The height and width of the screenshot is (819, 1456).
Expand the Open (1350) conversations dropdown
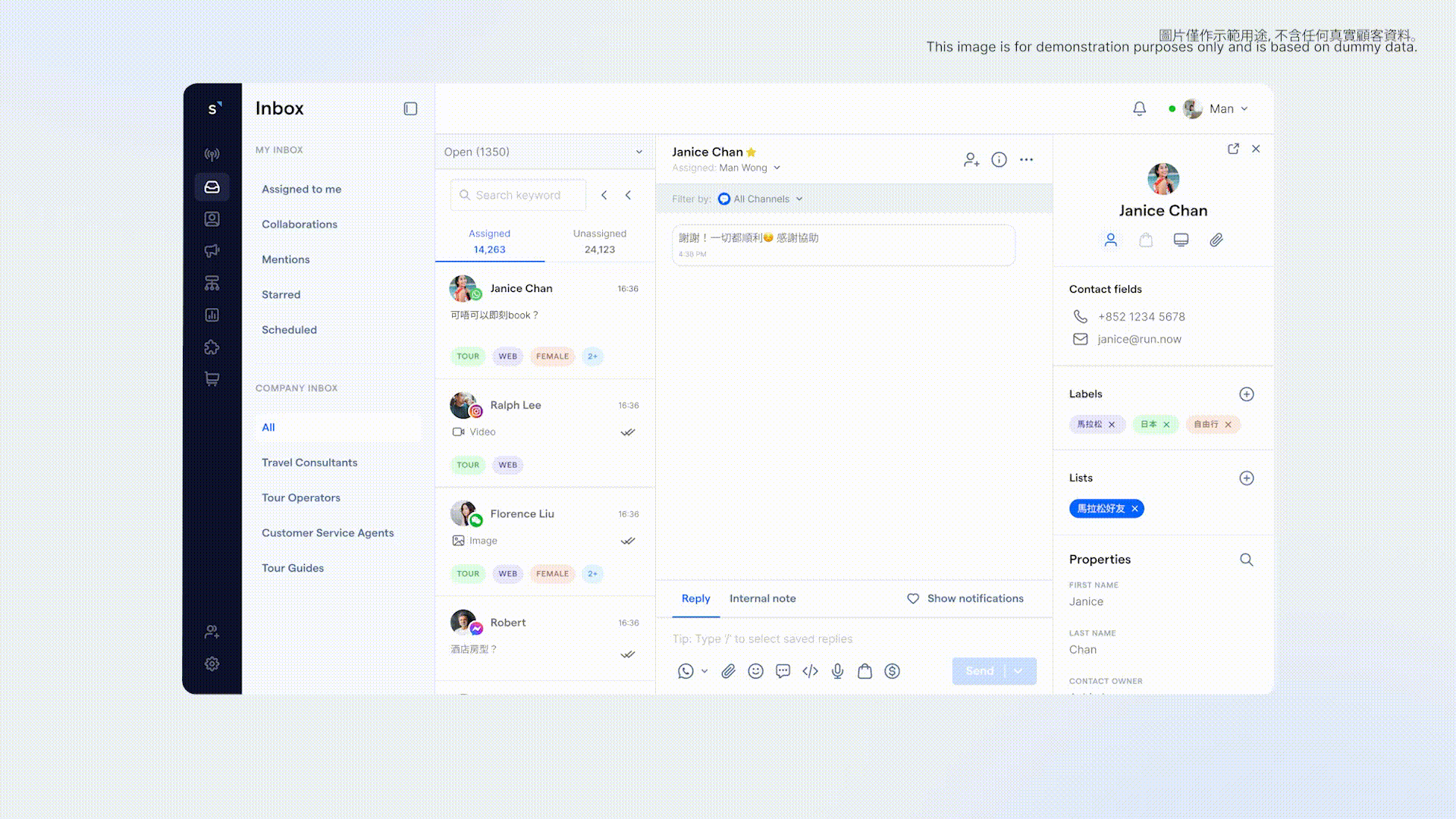pyautogui.click(x=639, y=152)
